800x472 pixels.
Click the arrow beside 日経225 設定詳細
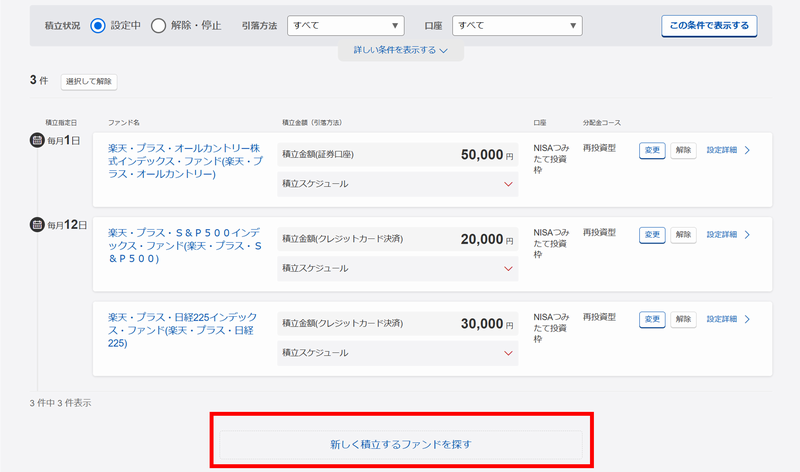point(747,319)
